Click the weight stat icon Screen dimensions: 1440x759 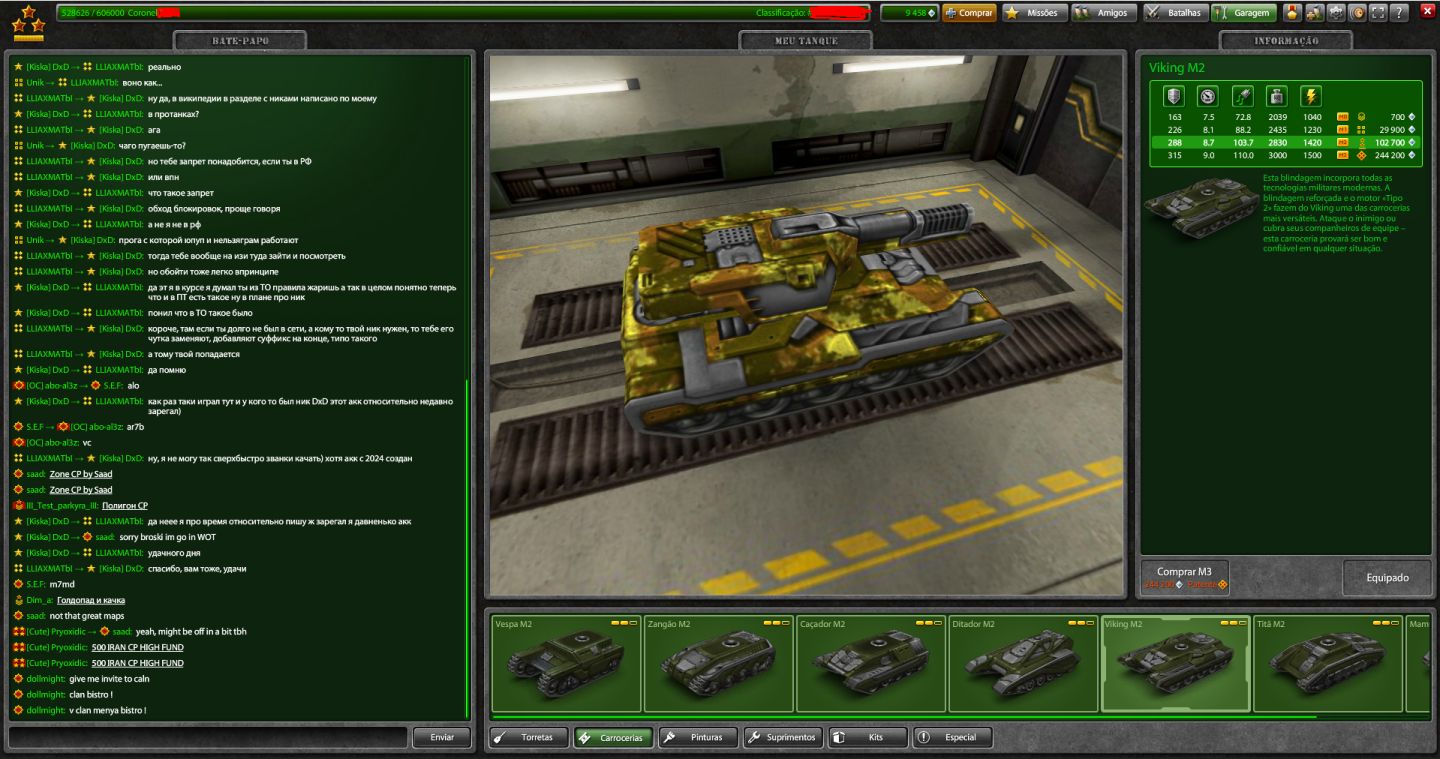(1277, 96)
